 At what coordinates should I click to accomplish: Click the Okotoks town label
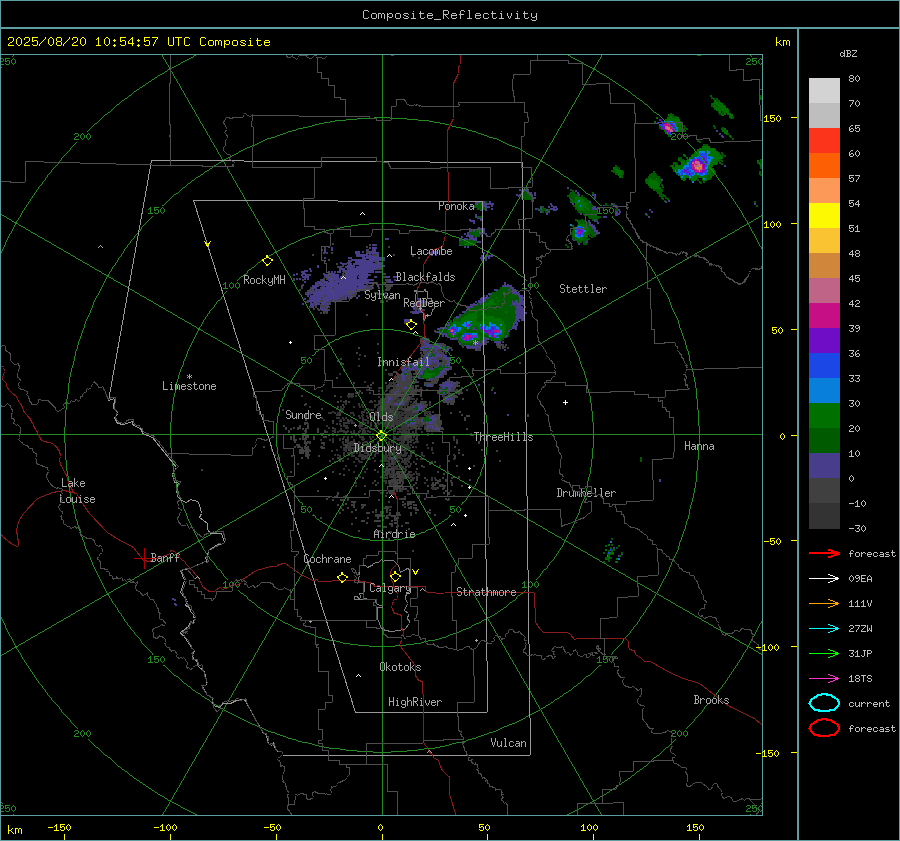(400, 667)
